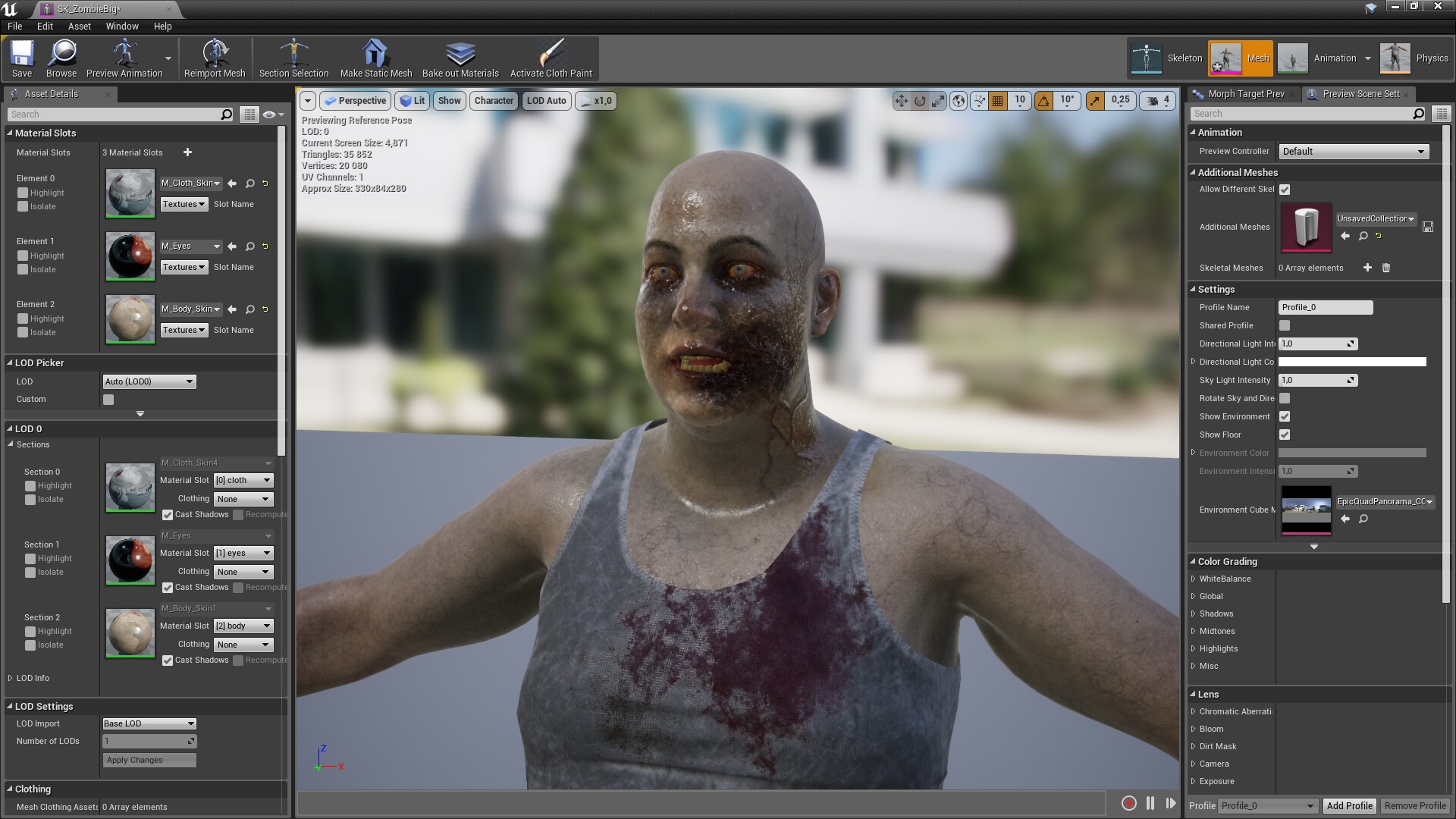The image size is (1456, 819).
Task: Toggle Cast Shadows for Section 1
Action: coord(168,587)
